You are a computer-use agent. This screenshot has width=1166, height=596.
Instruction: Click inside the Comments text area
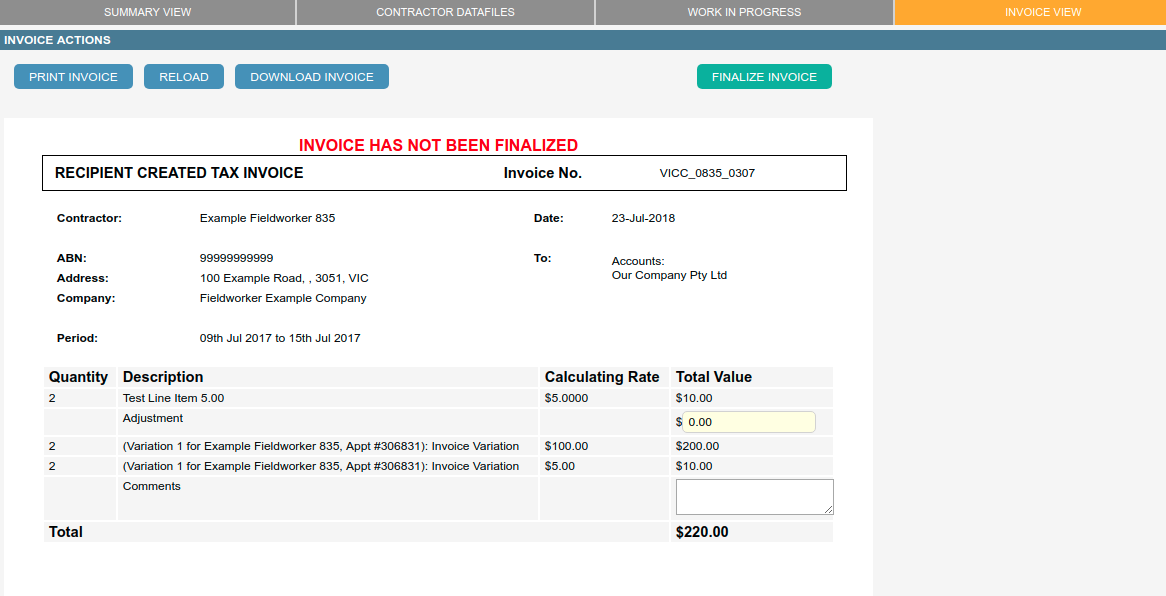tap(753, 496)
